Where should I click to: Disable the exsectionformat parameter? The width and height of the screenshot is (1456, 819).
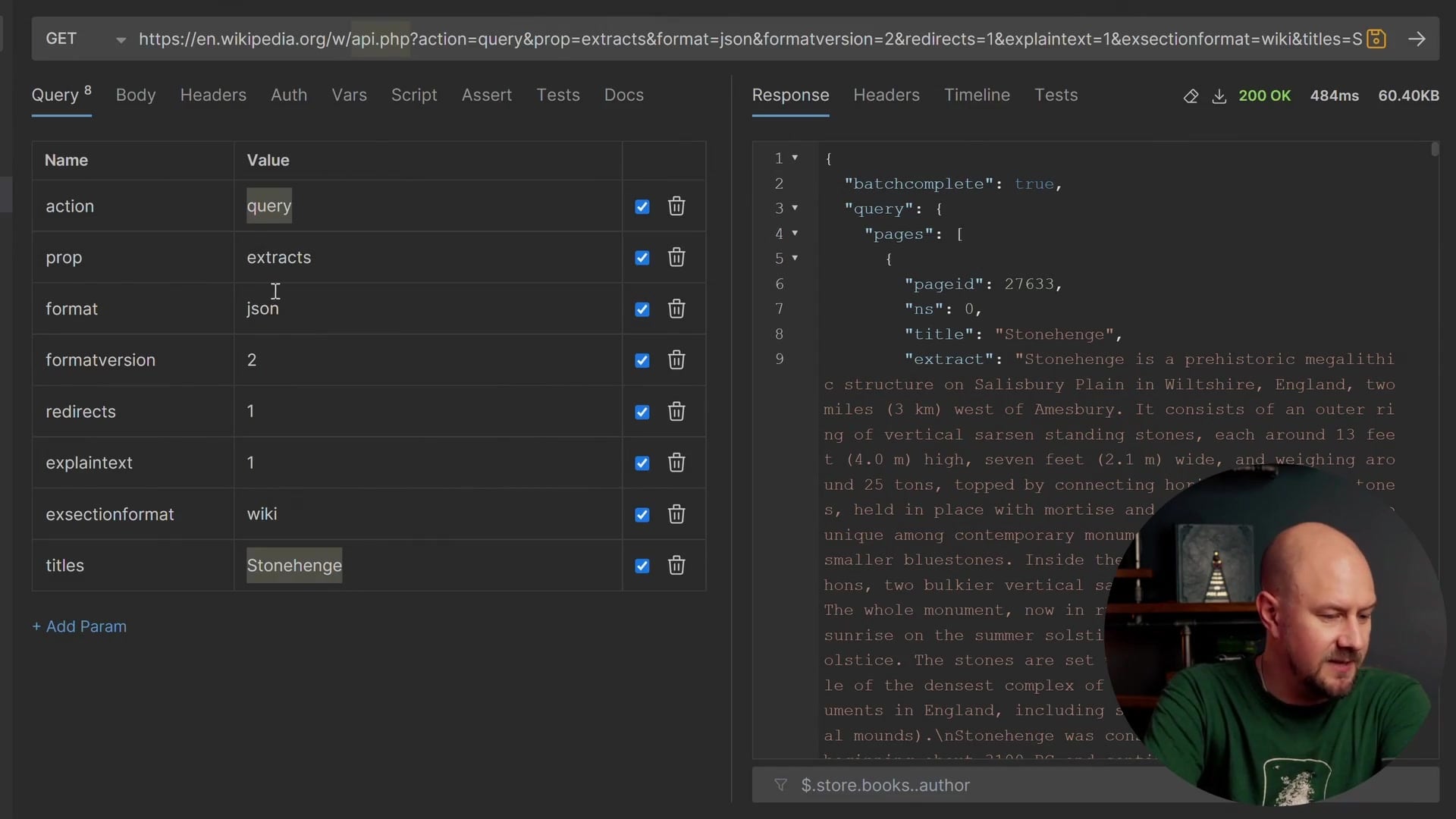click(642, 514)
